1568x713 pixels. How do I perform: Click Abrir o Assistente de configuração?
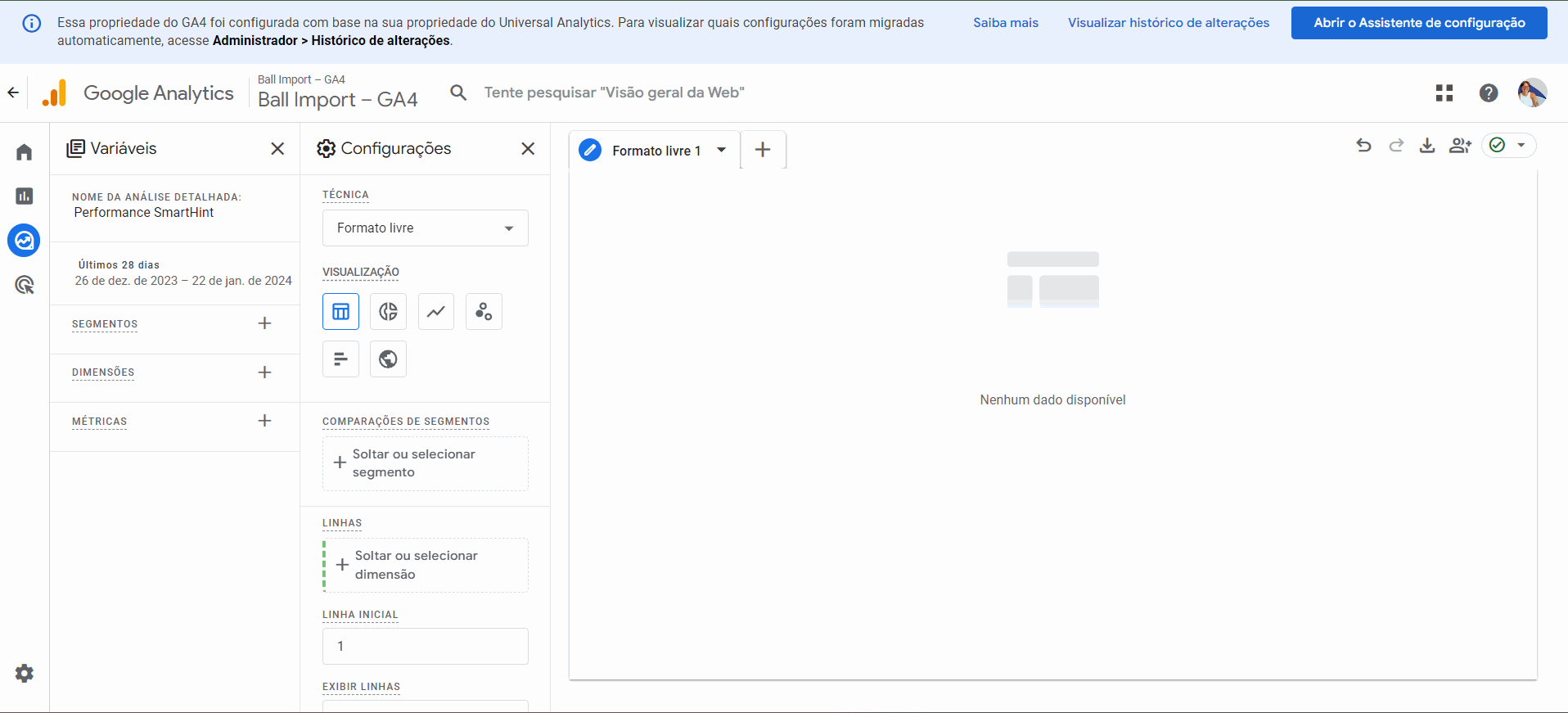(x=1419, y=23)
